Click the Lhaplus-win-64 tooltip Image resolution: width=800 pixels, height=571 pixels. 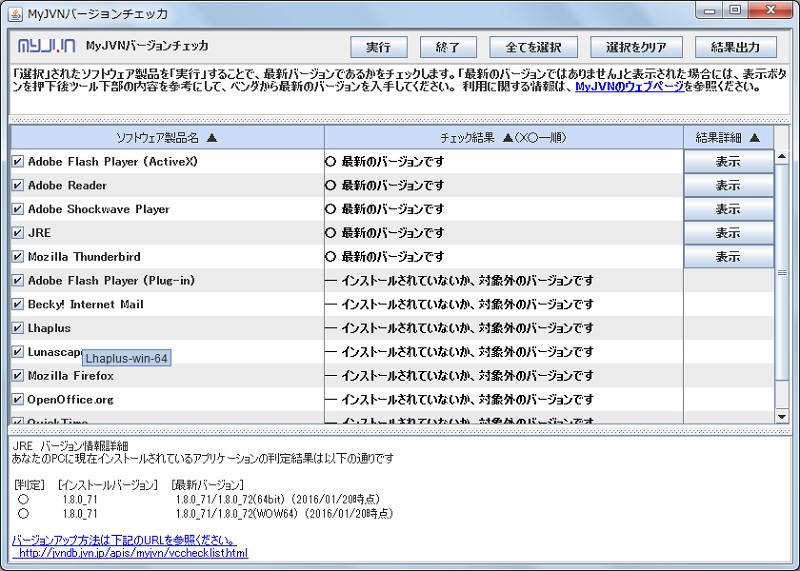tap(127, 358)
